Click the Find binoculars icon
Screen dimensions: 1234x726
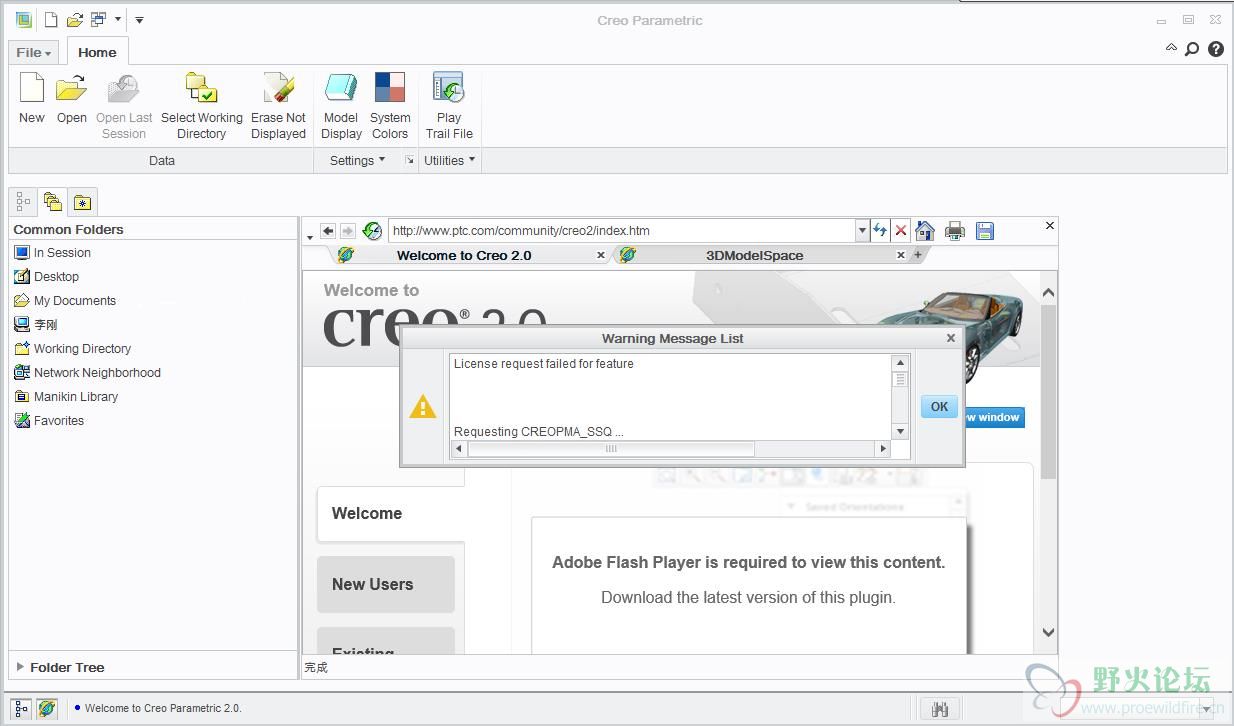[x=939, y=709]
